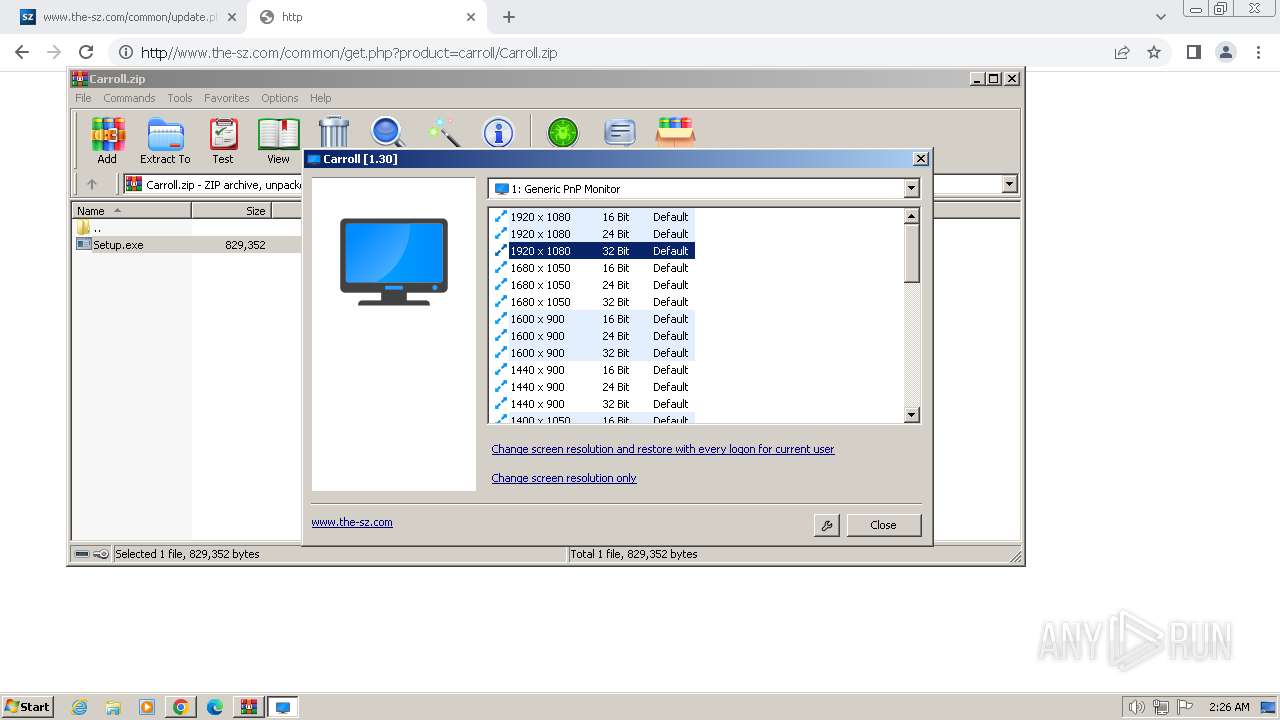Open the Commands menu in WinRAR
The height and width of the screenshot is (720, 1280).
tap(129, 98)
